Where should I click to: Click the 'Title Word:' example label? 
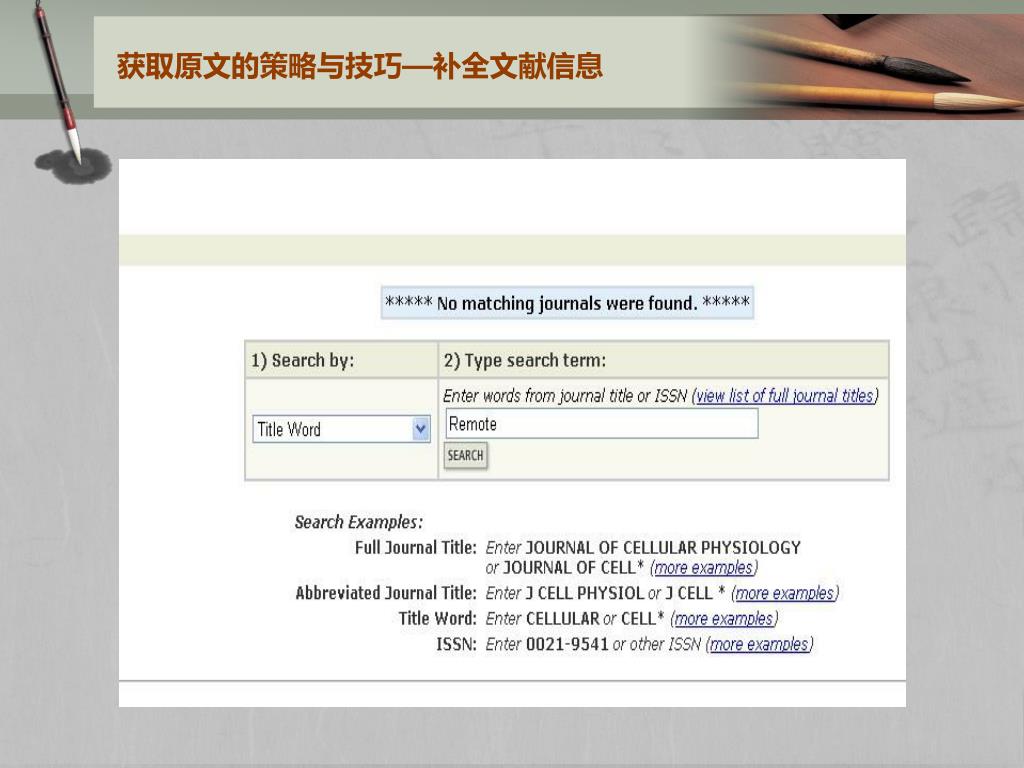(x=438, y=618)
